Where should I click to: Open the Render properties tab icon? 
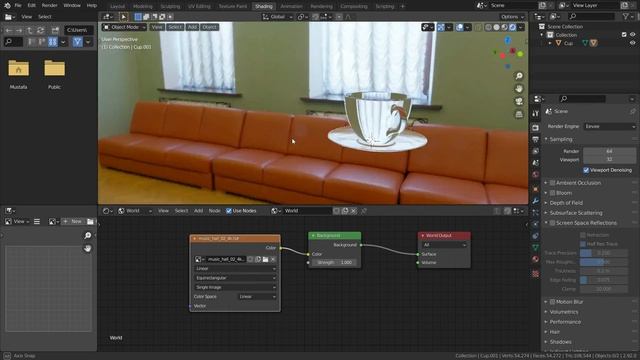tap(536, 128)
